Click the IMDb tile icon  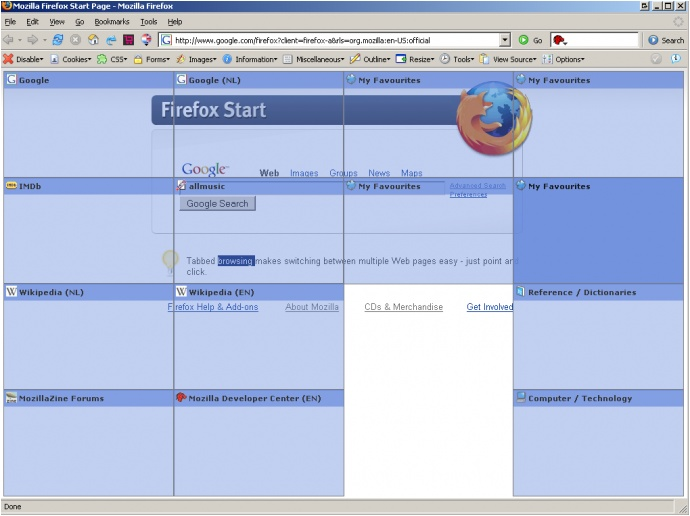11,186
